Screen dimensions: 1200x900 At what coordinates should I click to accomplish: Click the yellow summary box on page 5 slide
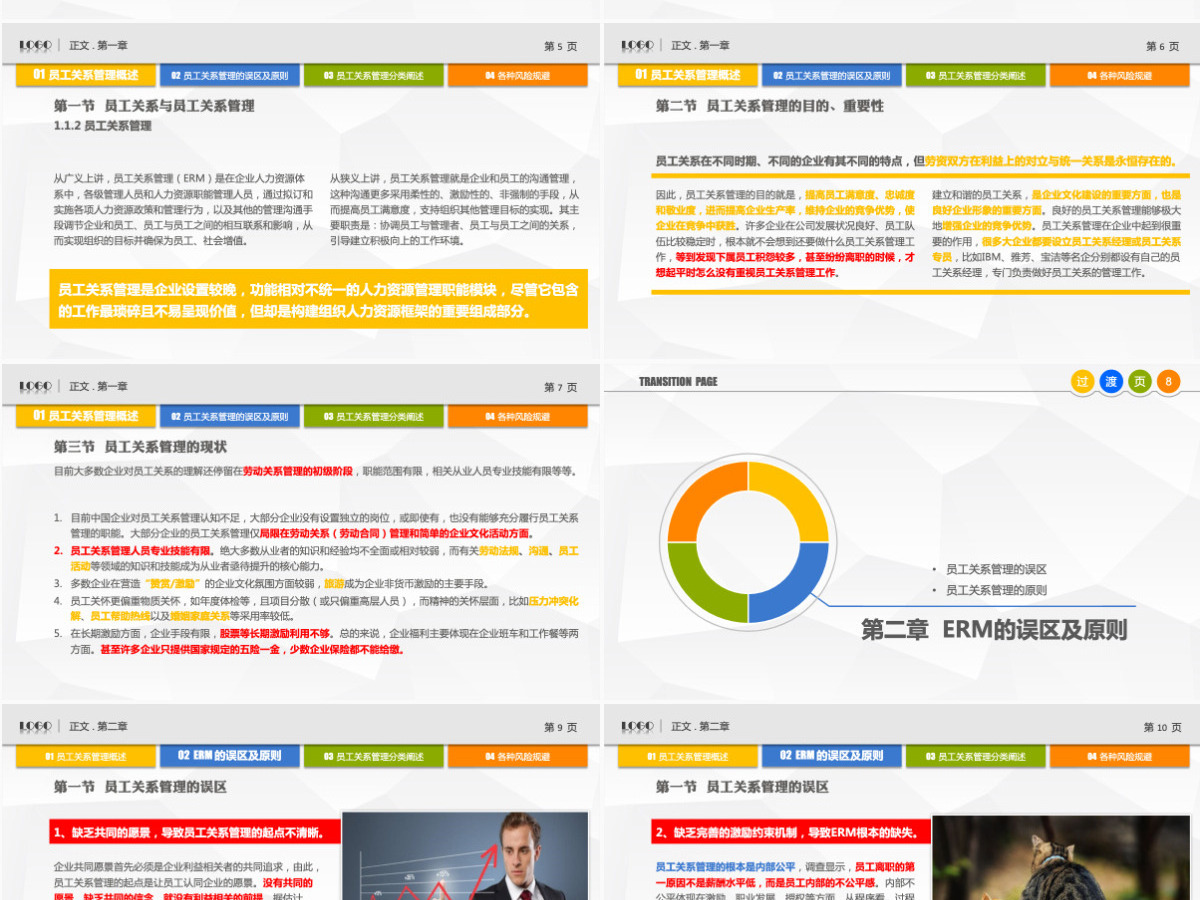click(x=318, y=299)
